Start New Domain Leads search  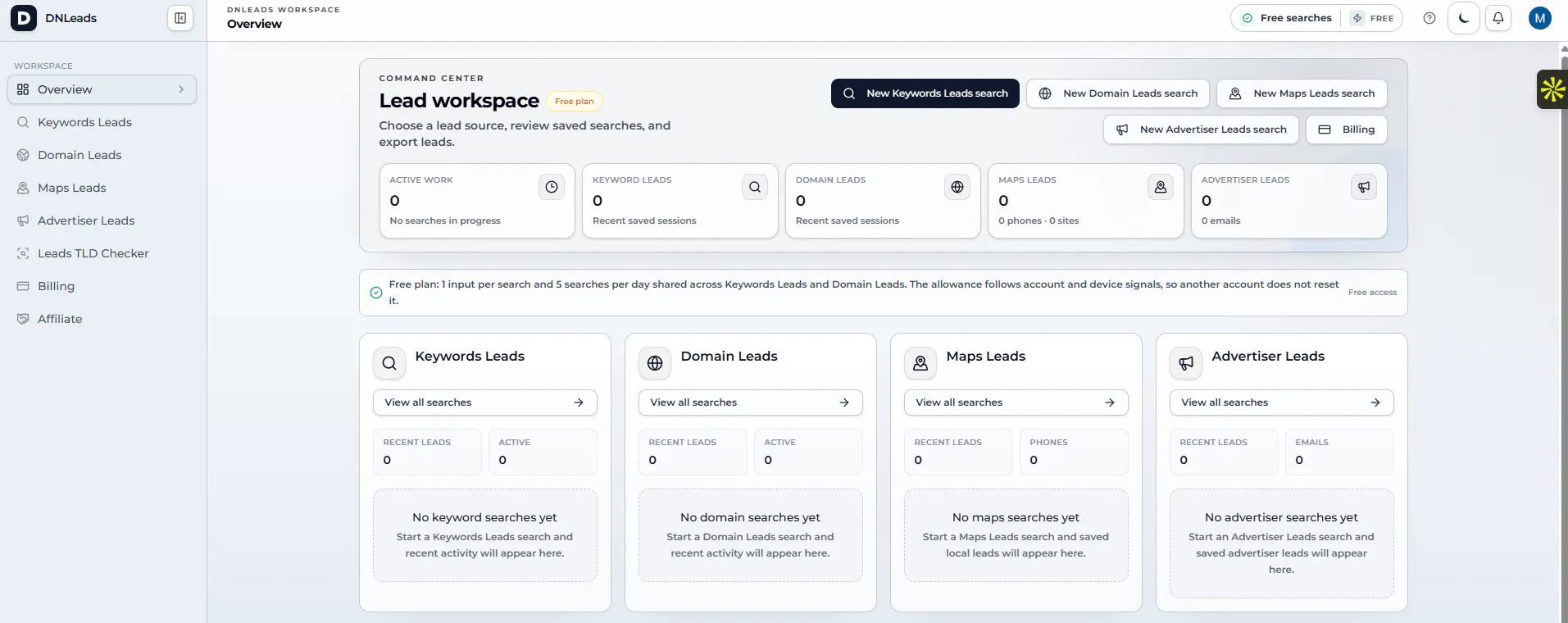[1118, 93]
